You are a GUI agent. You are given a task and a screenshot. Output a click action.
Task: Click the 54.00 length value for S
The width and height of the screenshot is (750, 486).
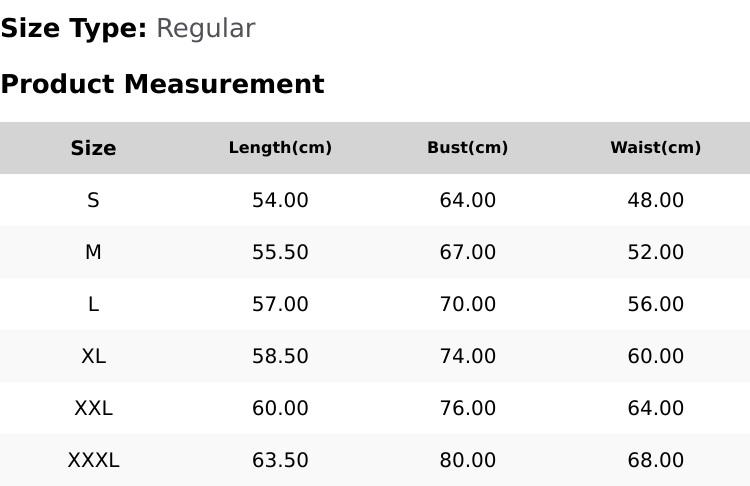[280, 200]
